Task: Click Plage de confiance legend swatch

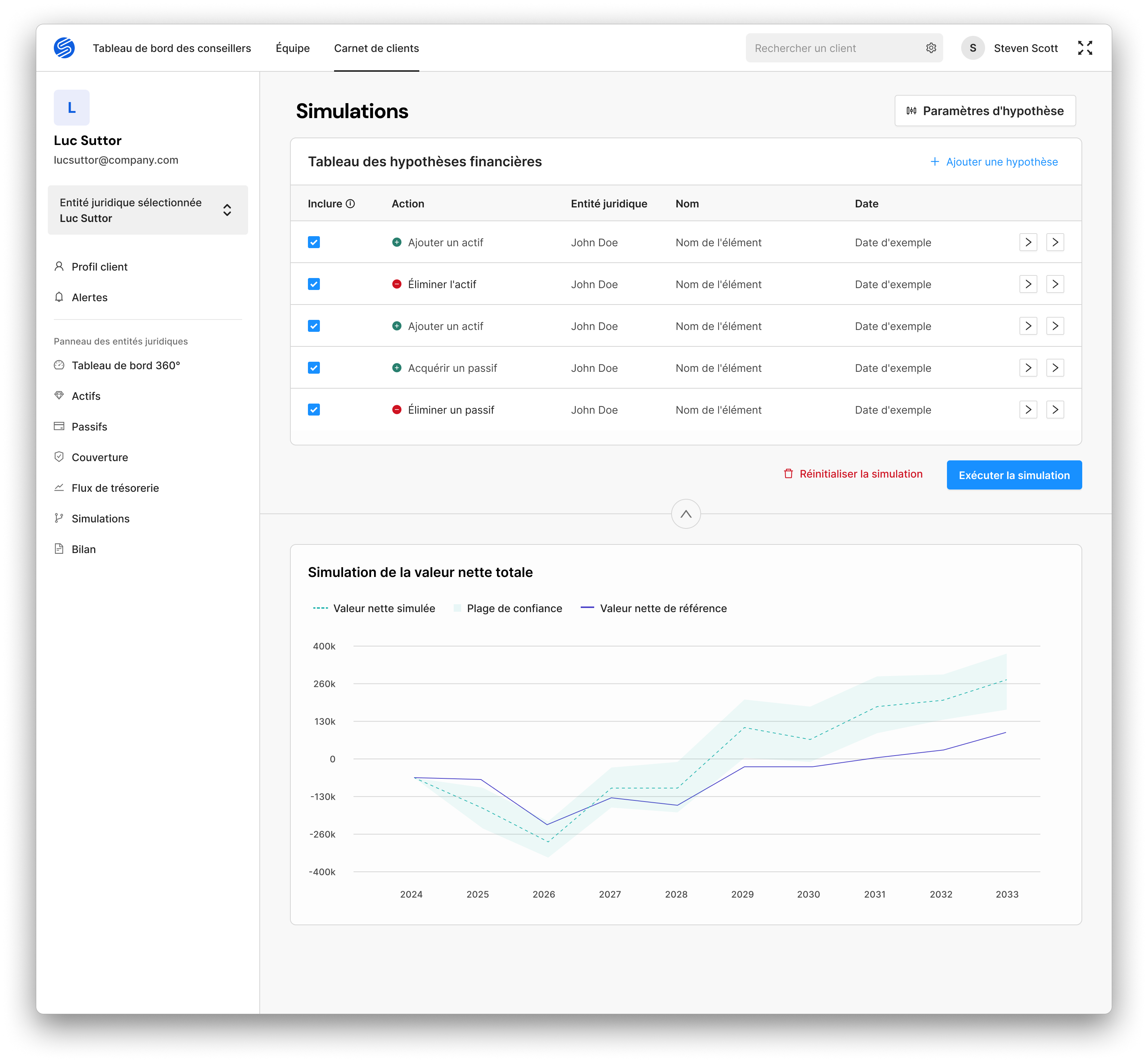Action: pyautogui.click(x=457, y=608)
